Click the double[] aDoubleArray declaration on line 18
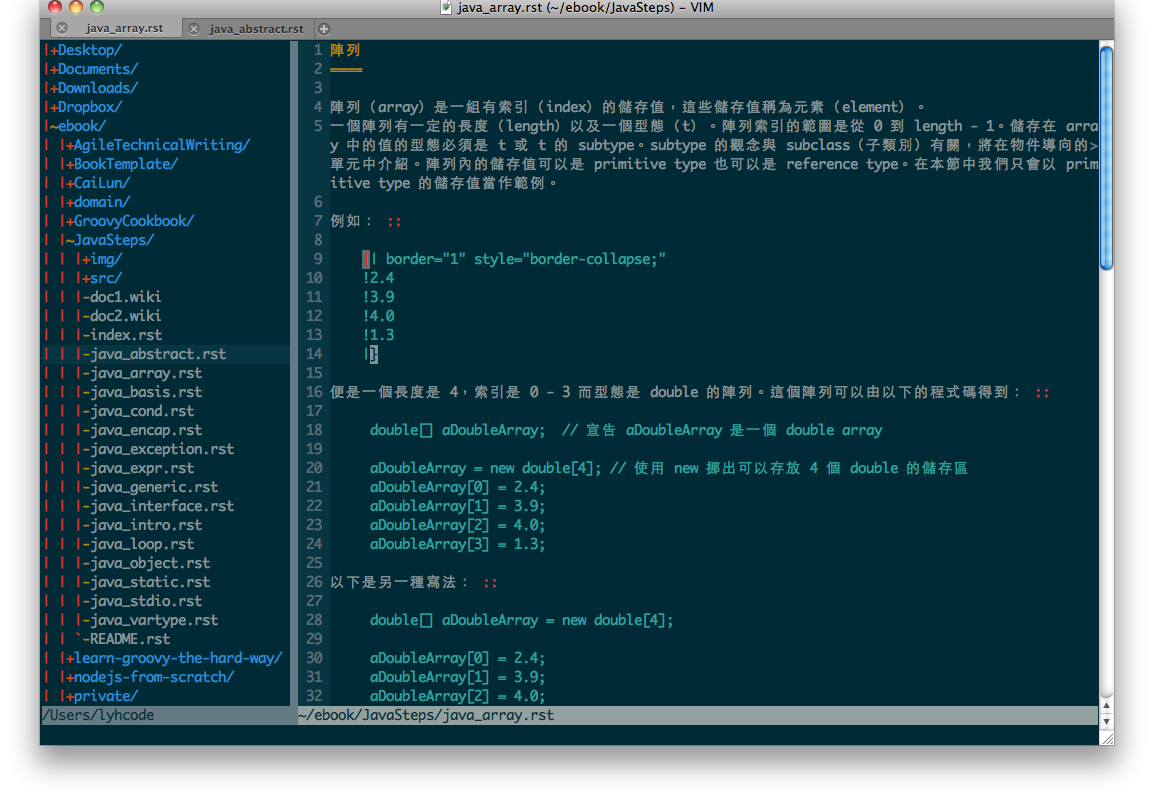Screen dimensions: 1154x800 click(x=626, y=430)
